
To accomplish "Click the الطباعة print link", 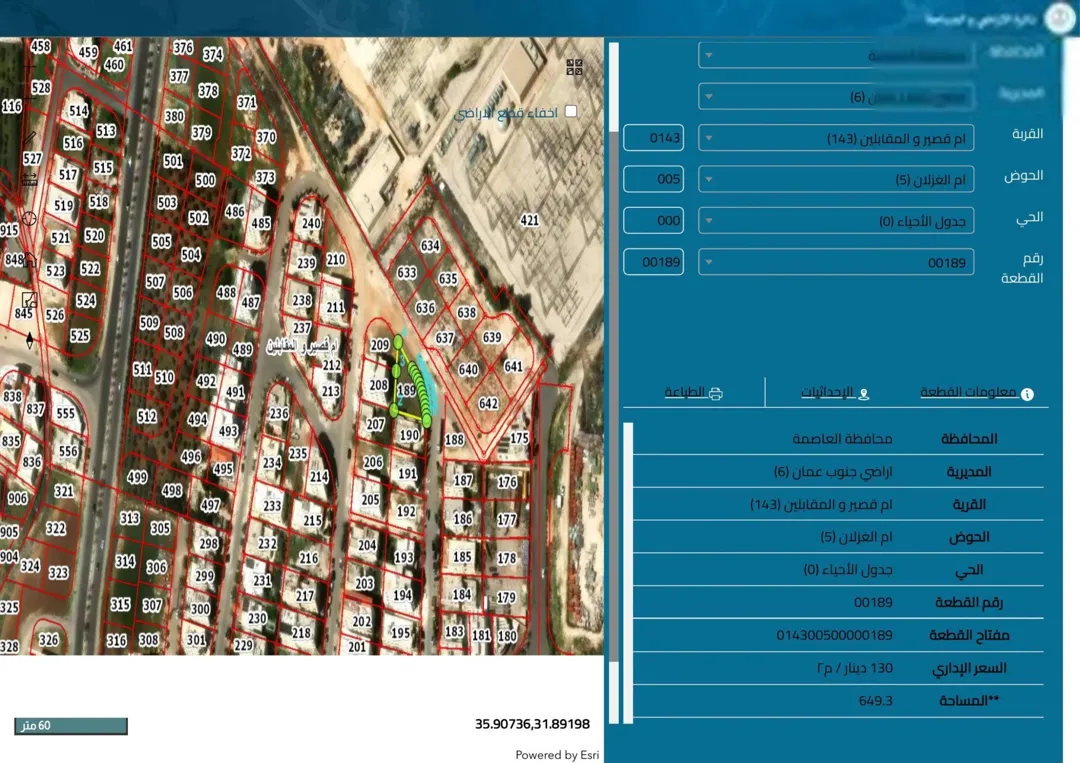I will 693,393.
